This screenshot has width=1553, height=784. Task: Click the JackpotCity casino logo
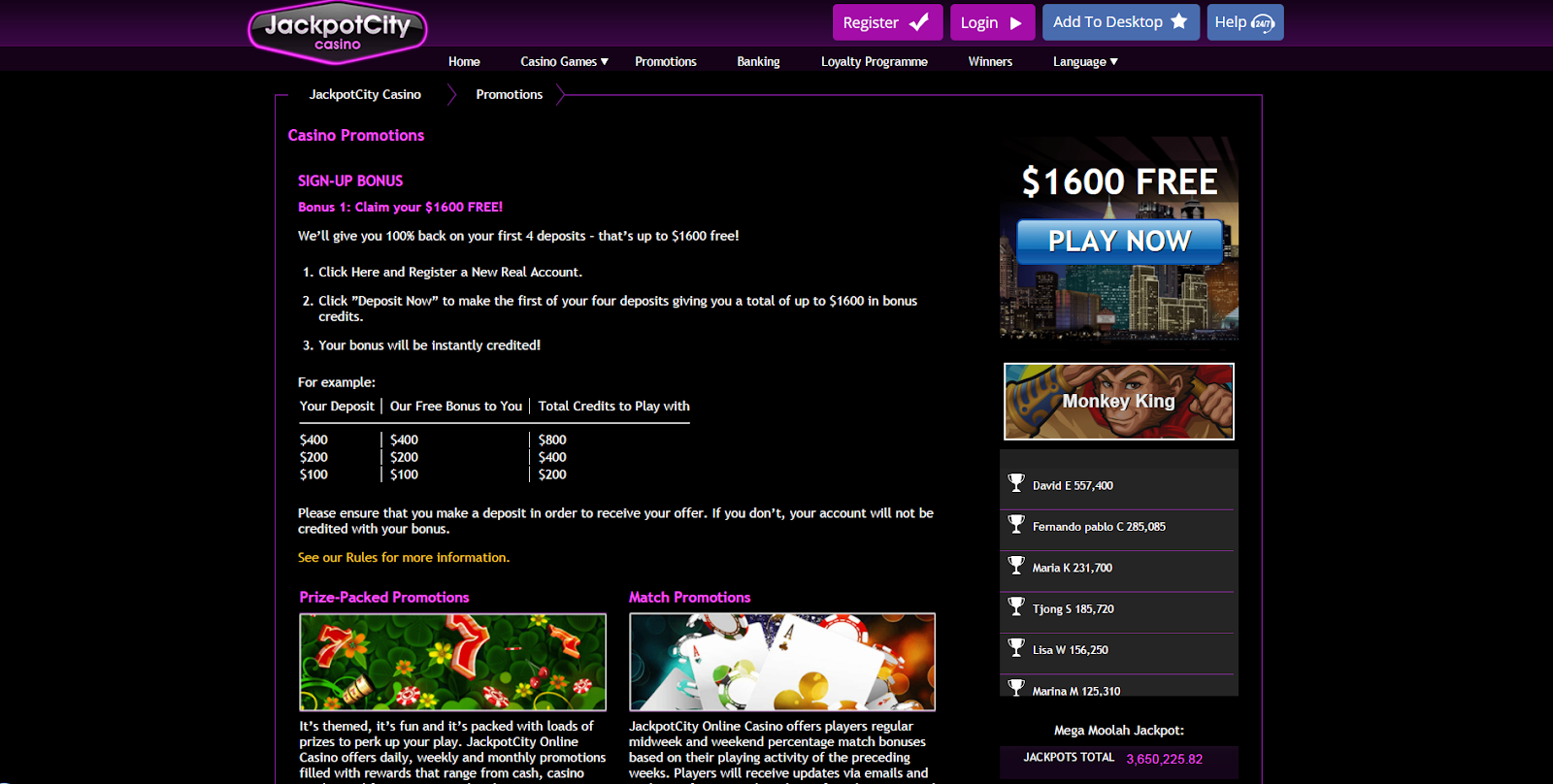pos(337,31)
